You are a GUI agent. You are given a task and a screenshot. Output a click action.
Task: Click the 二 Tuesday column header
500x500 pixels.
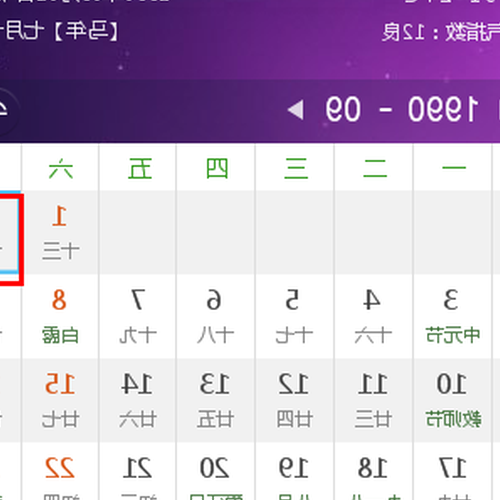click(375, 168)
